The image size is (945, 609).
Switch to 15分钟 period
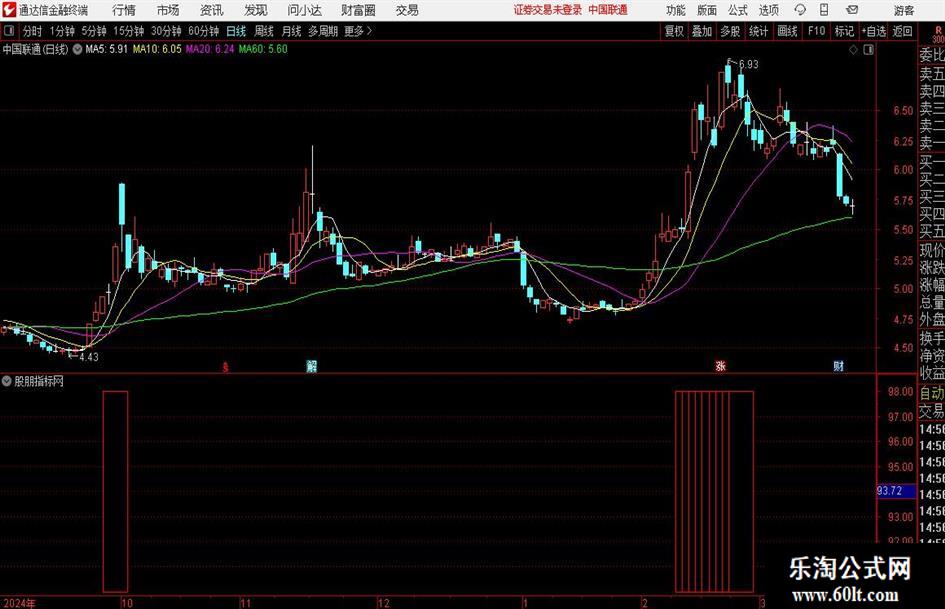tap(129, 31)
